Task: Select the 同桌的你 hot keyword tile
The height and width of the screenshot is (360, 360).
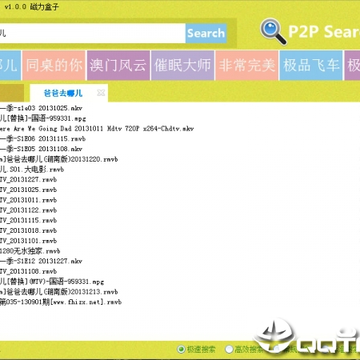Action: point(54,65)
